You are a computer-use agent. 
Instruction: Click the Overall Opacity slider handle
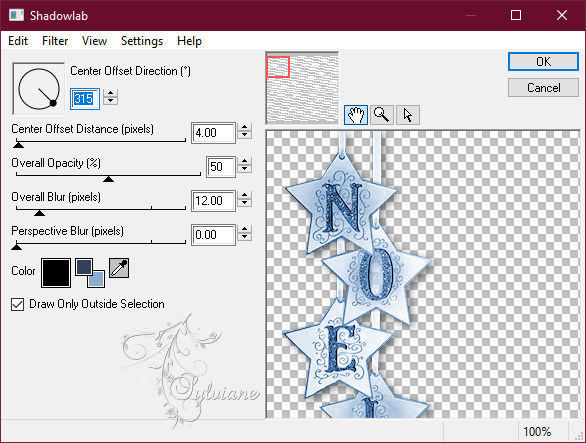coord(108,179)
